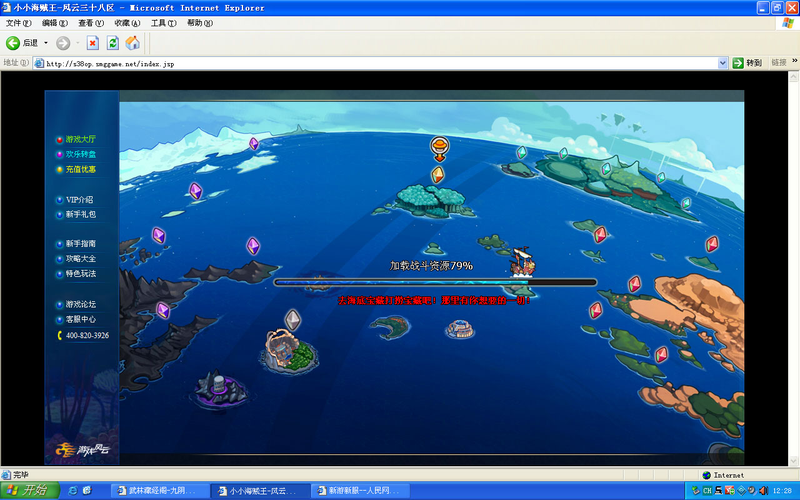Viewport: 800px width, 500px height.
Task: Click the 400-820-3926 phone number
Action: (x=87, y=335)
